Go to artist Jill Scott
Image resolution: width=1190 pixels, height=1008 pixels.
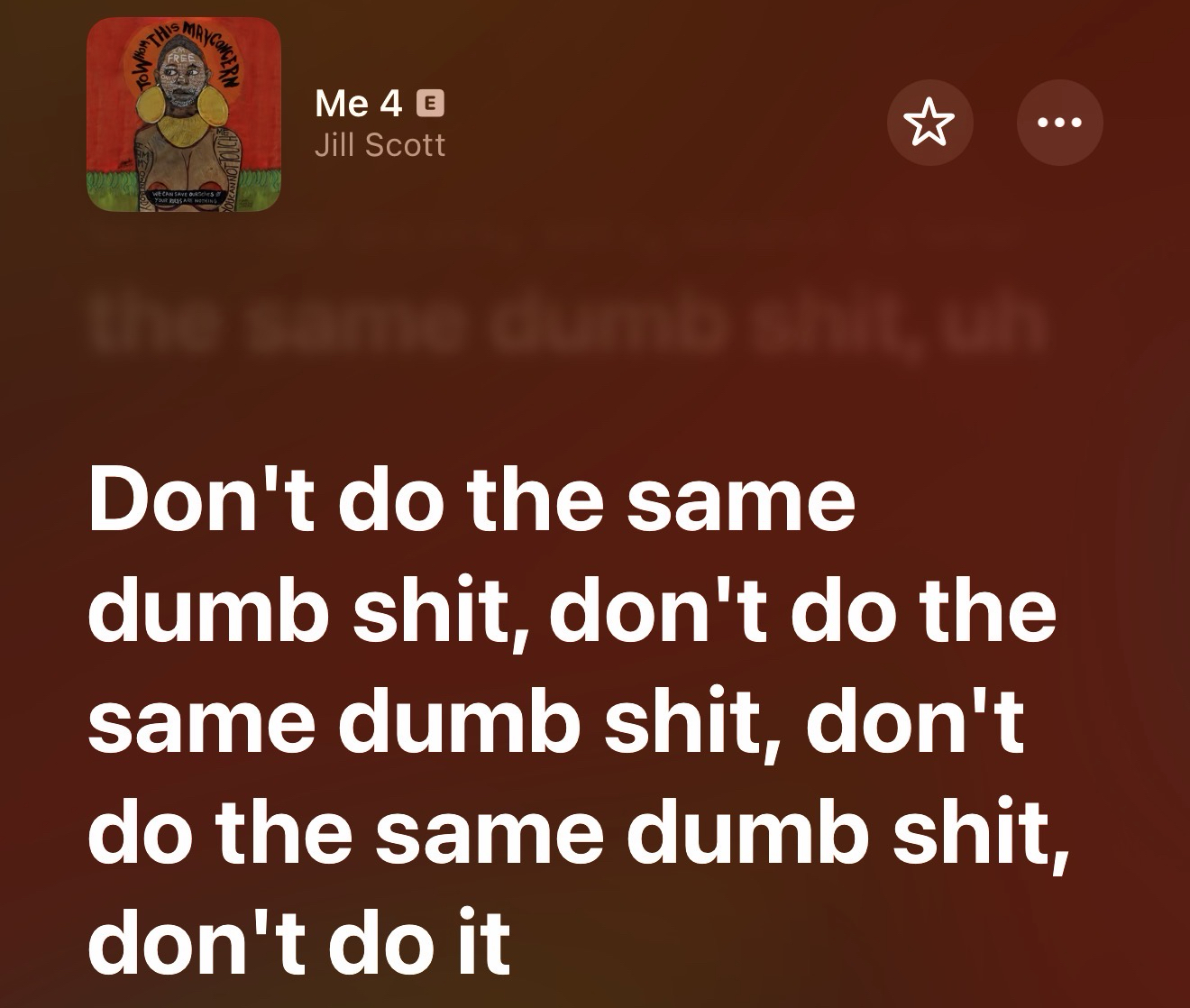380,144
